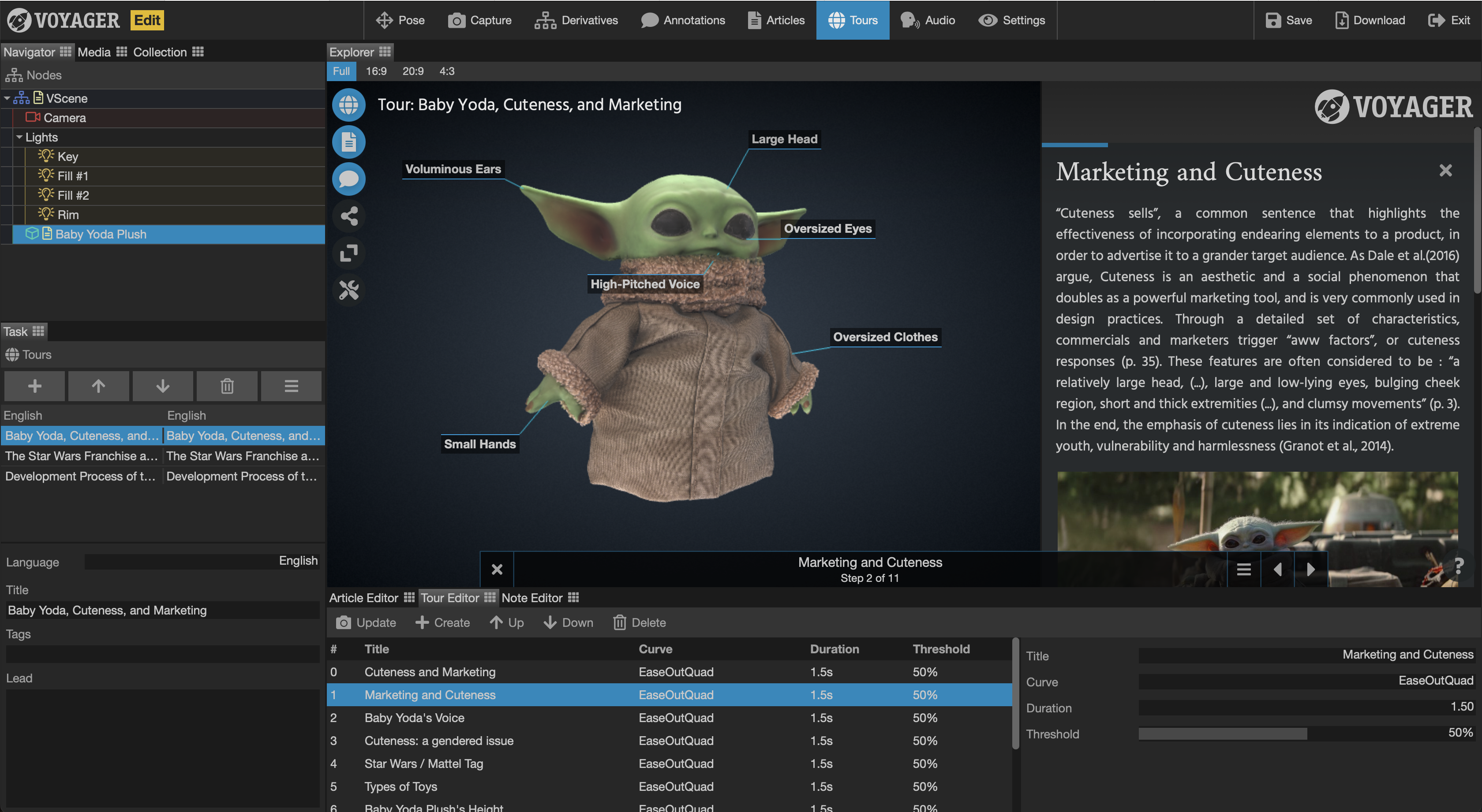Click the Annotations speech bubble viewer icon
The width and height of the screenshot is (1482, 812).
348,179
